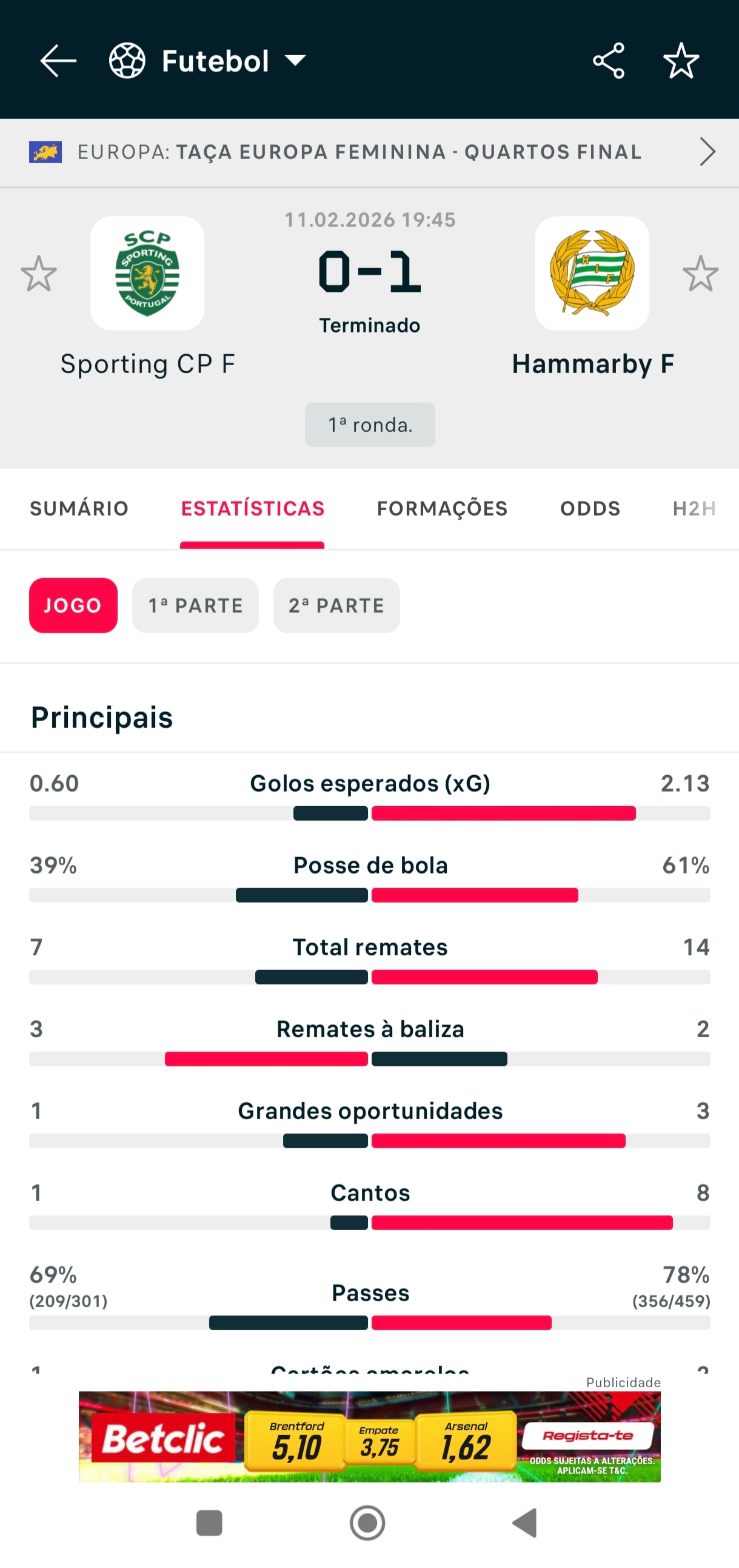Screen dimensions: 739x1568
Task: Switch to the Sumário tab
Action: pyautogui.click(x=79, y=508)
